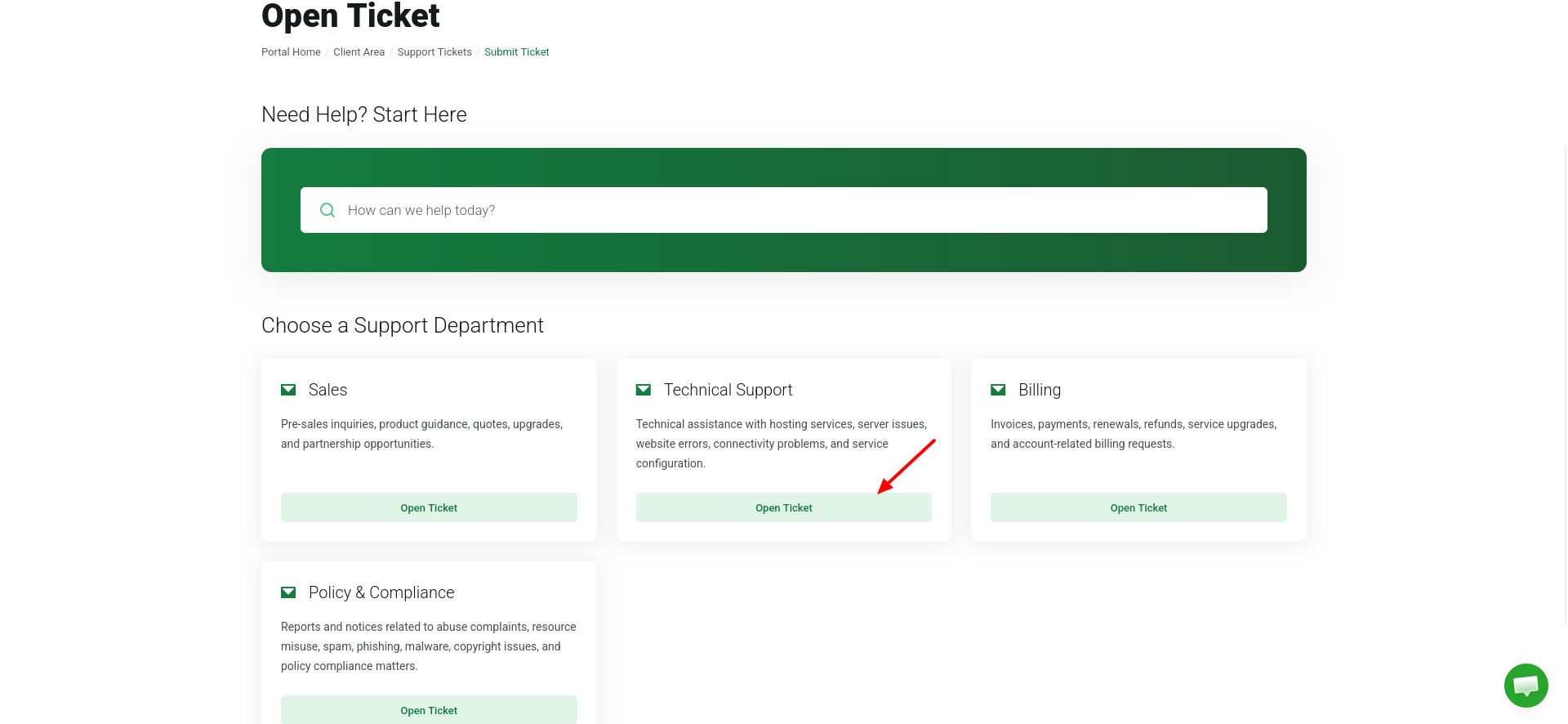This screenshot has width=1568, height=724.
Task: Open Support Tickets breadcrumb link
Action: point(434,52)
